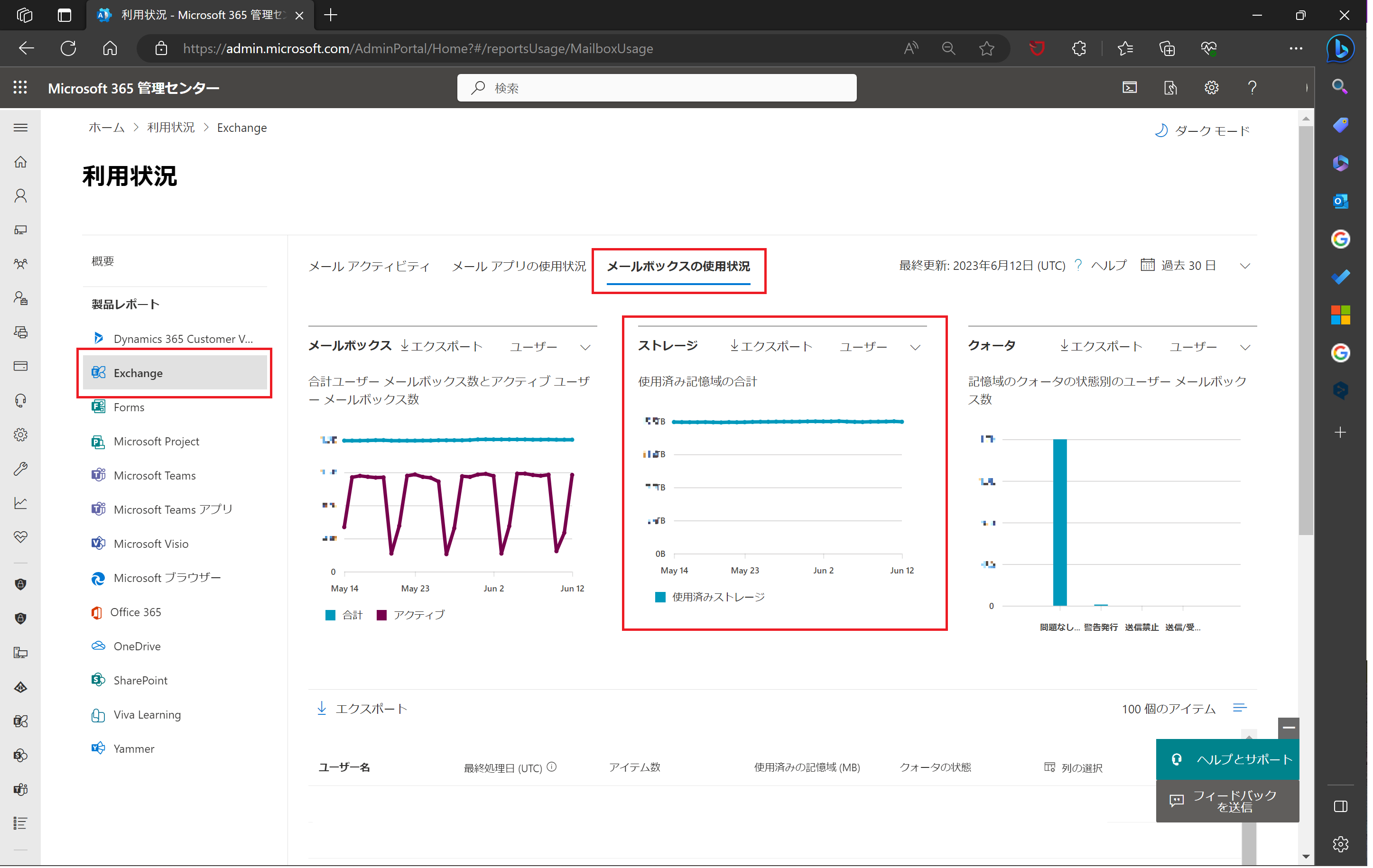Select メールボックスの使用状況 tab
Image resolution: width=1373 pixels, height=868 pixels.
[678, 266]
